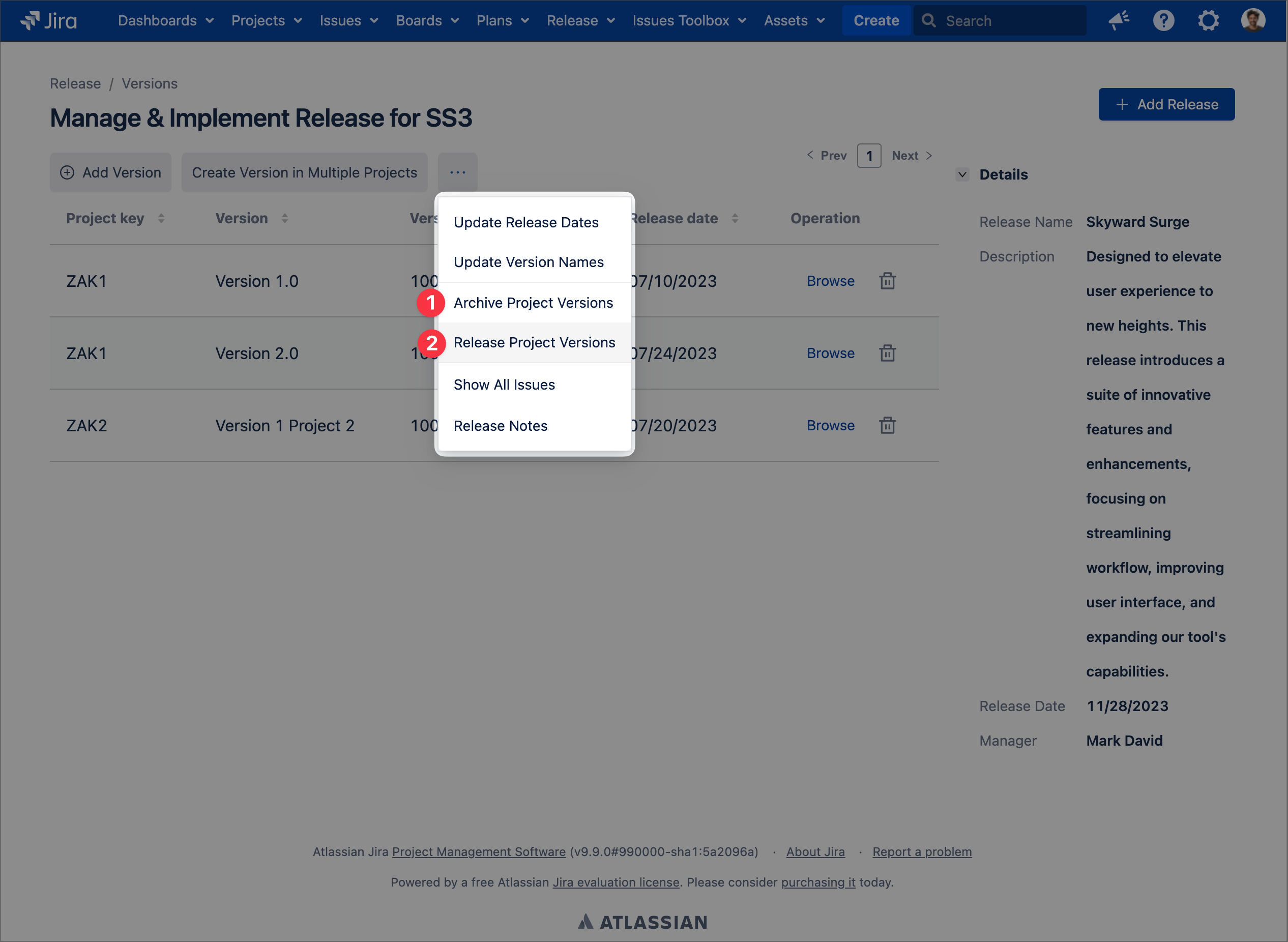This screenshot has height=942, width=1288.
Task: Select Update Version Names menu item
Action: click(x=534, y=262)
